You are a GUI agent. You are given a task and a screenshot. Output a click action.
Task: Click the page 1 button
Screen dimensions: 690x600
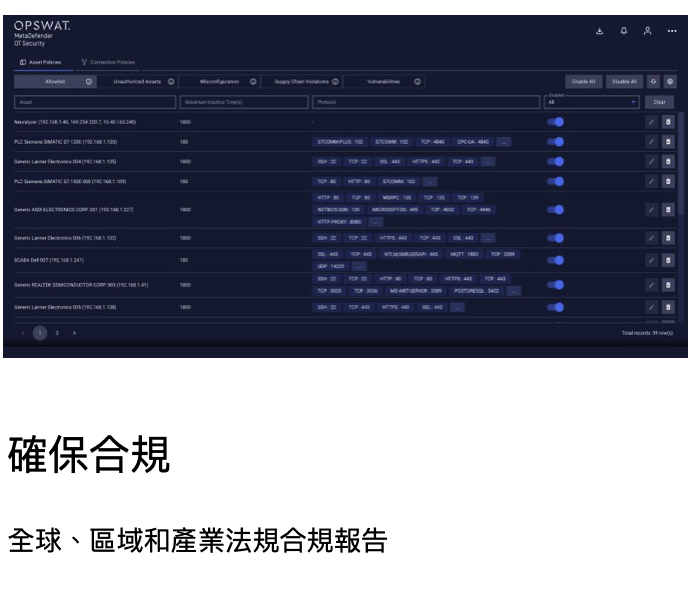tap(40, 333)
